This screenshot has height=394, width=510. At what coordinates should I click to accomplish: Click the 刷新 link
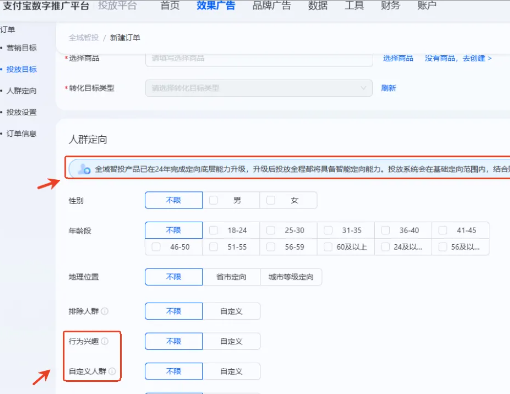coord(388,88)
